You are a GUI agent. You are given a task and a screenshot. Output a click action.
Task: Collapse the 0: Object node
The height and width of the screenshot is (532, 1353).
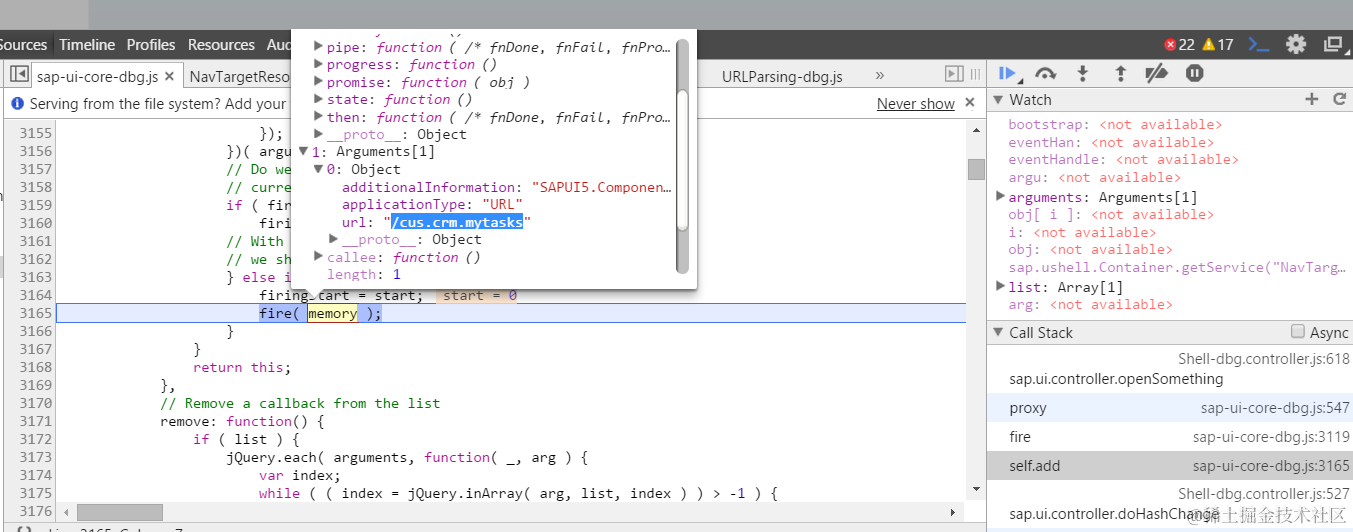[x=319, y=170]
